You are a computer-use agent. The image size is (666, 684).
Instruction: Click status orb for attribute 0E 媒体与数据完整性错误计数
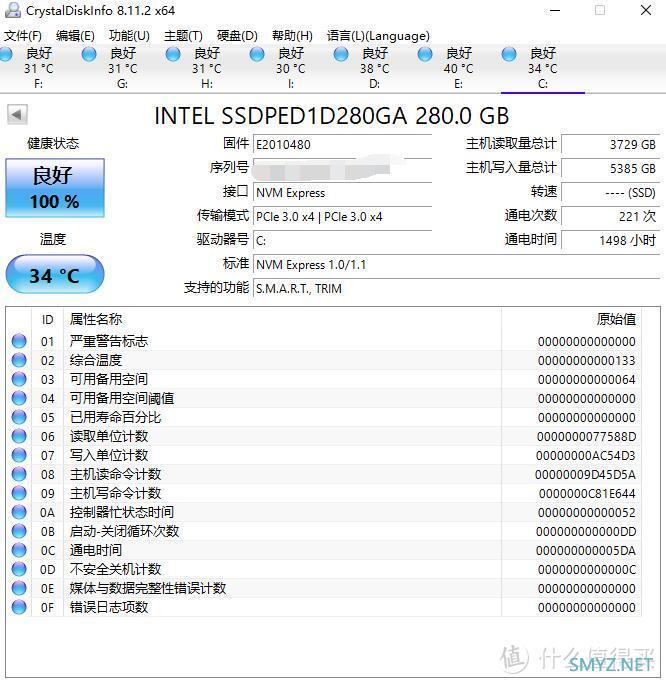pyautogui.click(x=19, y=588)
